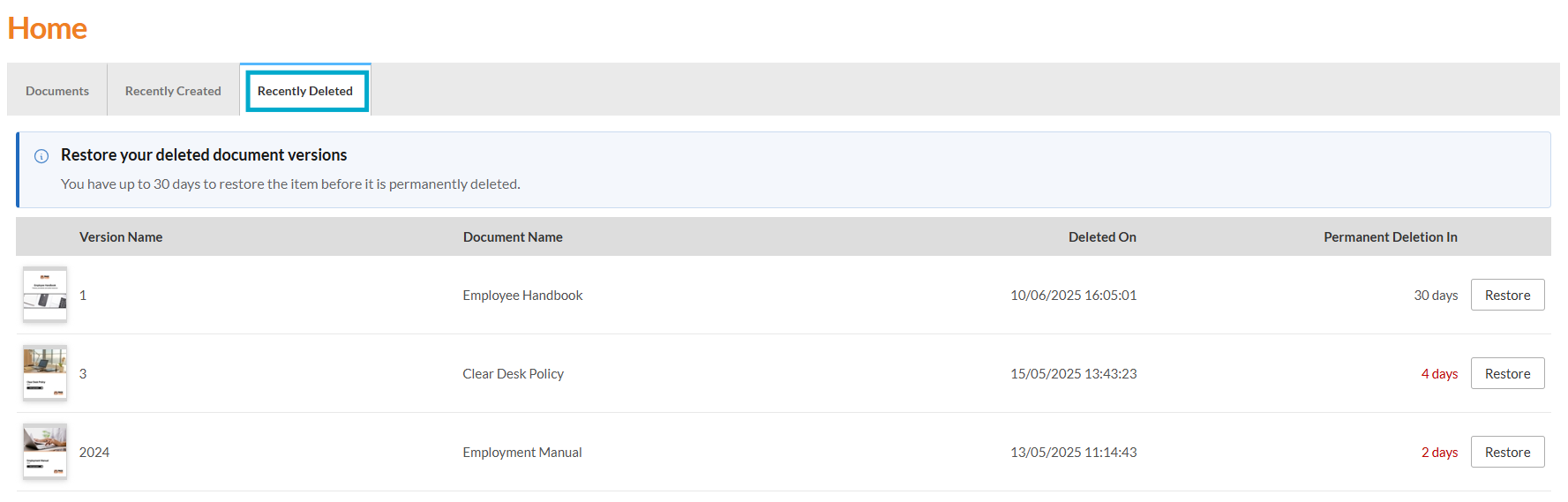Restore the Employee Handbook version
The width and height of the screenshot is (1568, 502).
[1507, 295]
